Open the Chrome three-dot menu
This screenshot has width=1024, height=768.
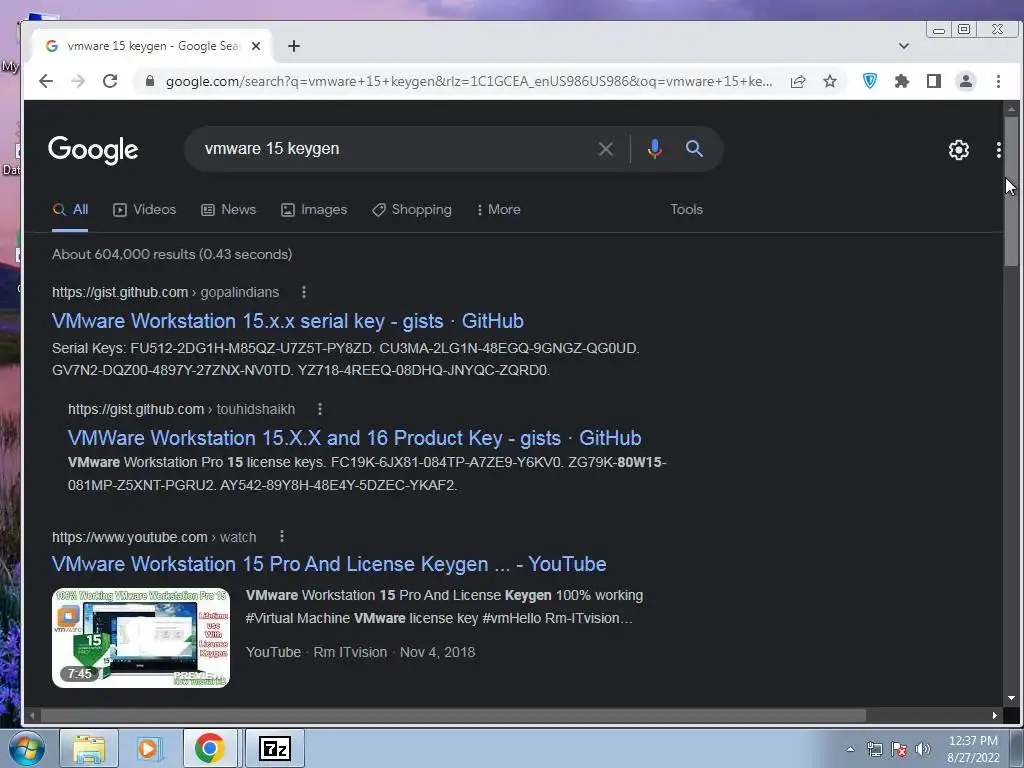[x=998, y=81]
